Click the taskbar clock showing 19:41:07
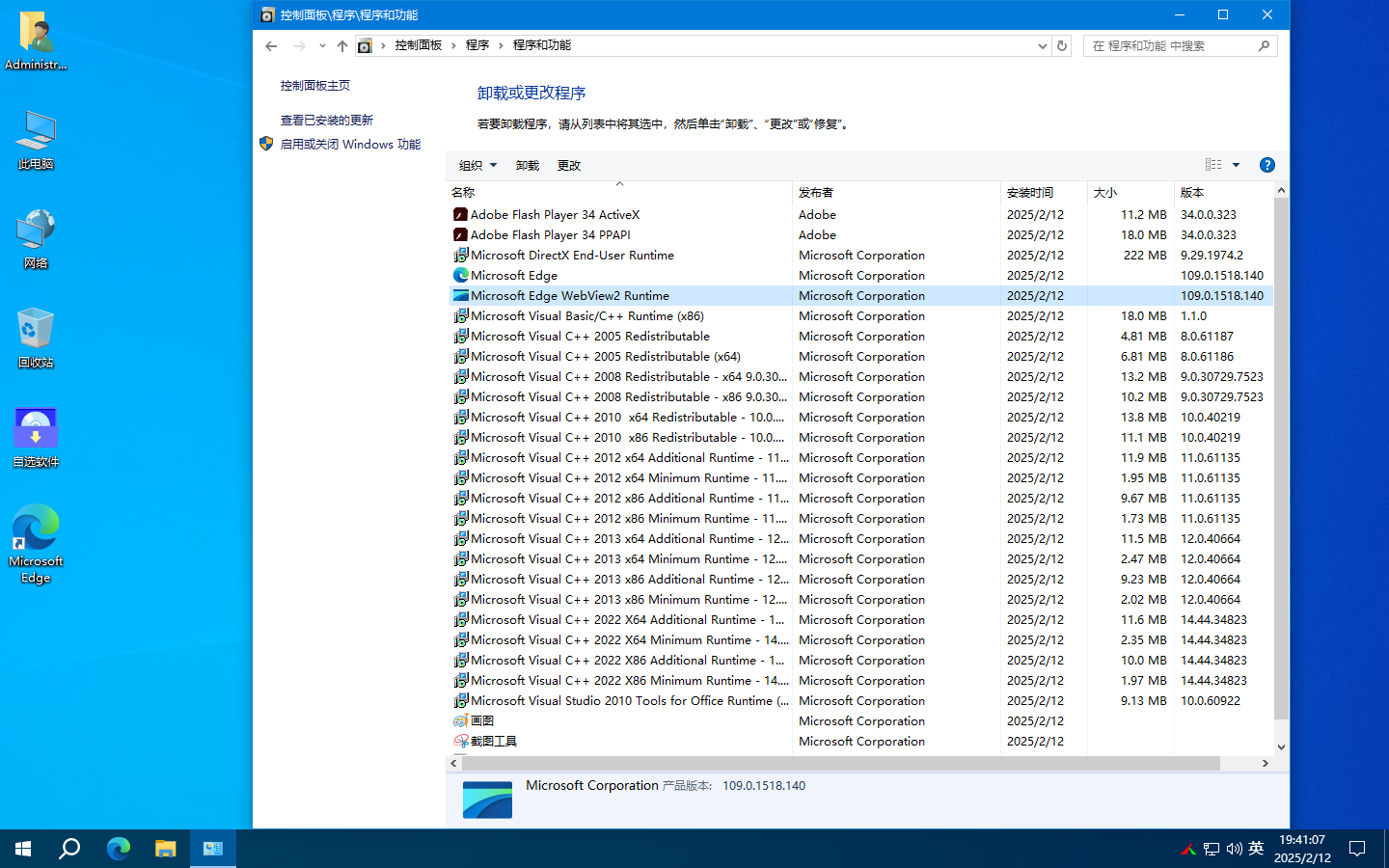 1302,849
